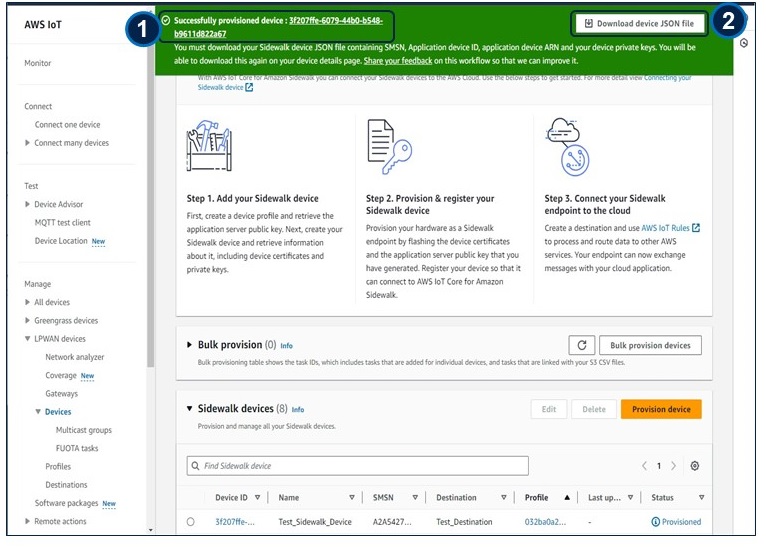
Task: Sort by Profile column ascending arrow
Action: [567, 498]
